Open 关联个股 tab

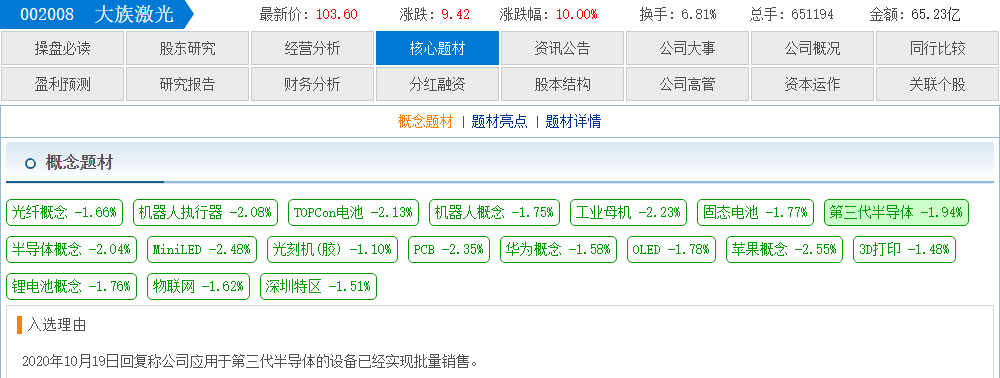[938, 84]
